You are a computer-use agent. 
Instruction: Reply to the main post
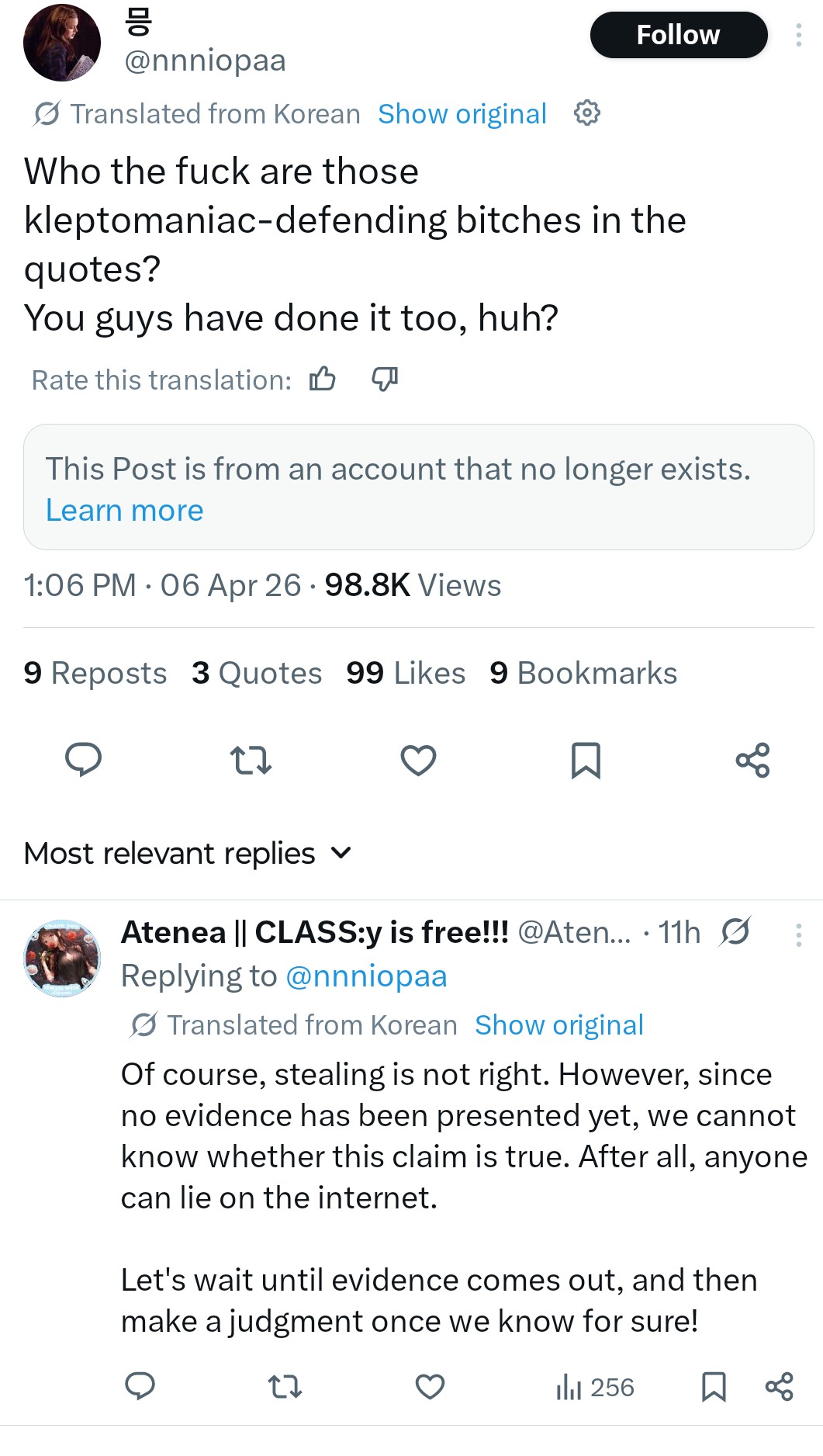83,760
